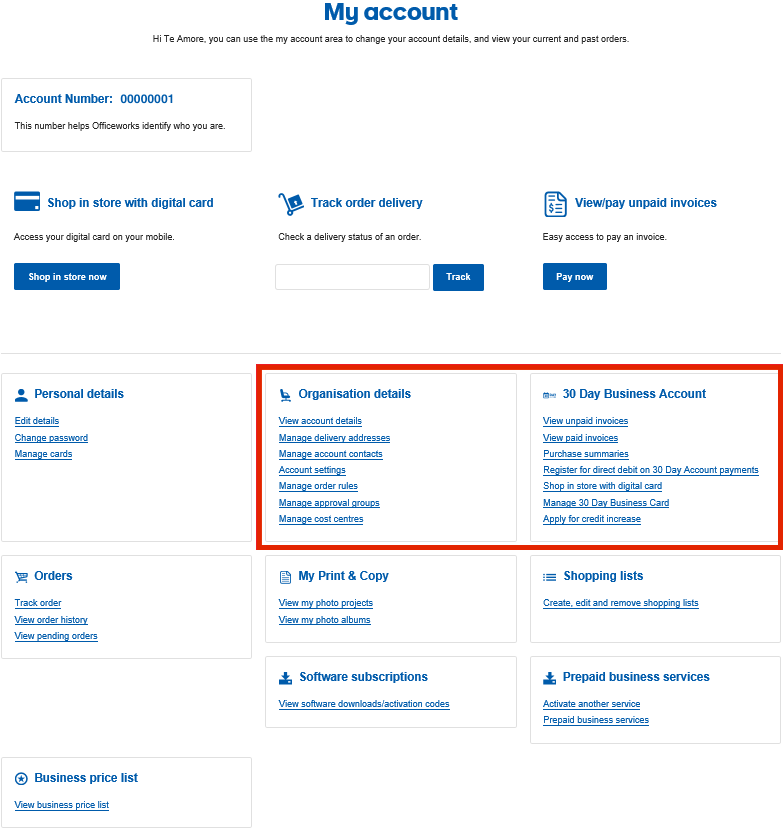Click the Business price list star icon
The height and width of the screenshot is (831, 784).
click(x=22, y=779)
